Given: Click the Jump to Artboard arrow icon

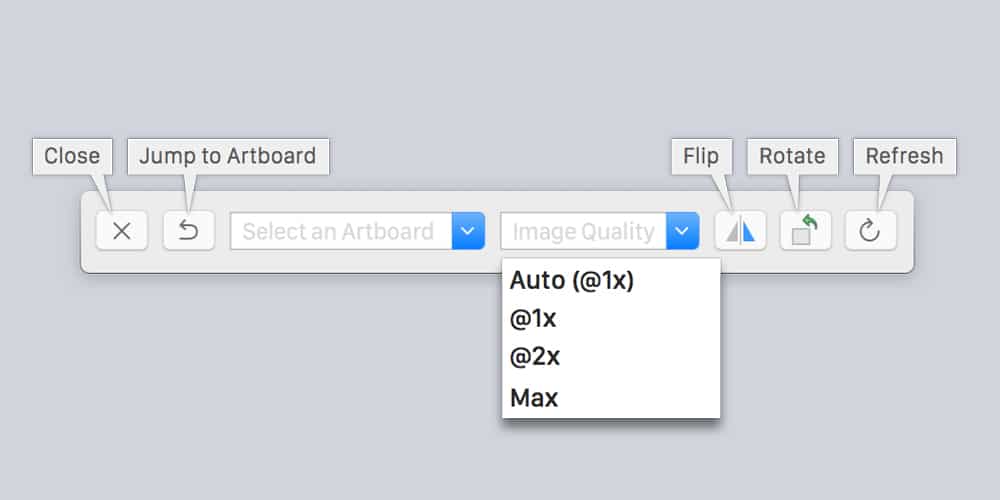Looking at the screenshot, I should click(x=189, y=231).
